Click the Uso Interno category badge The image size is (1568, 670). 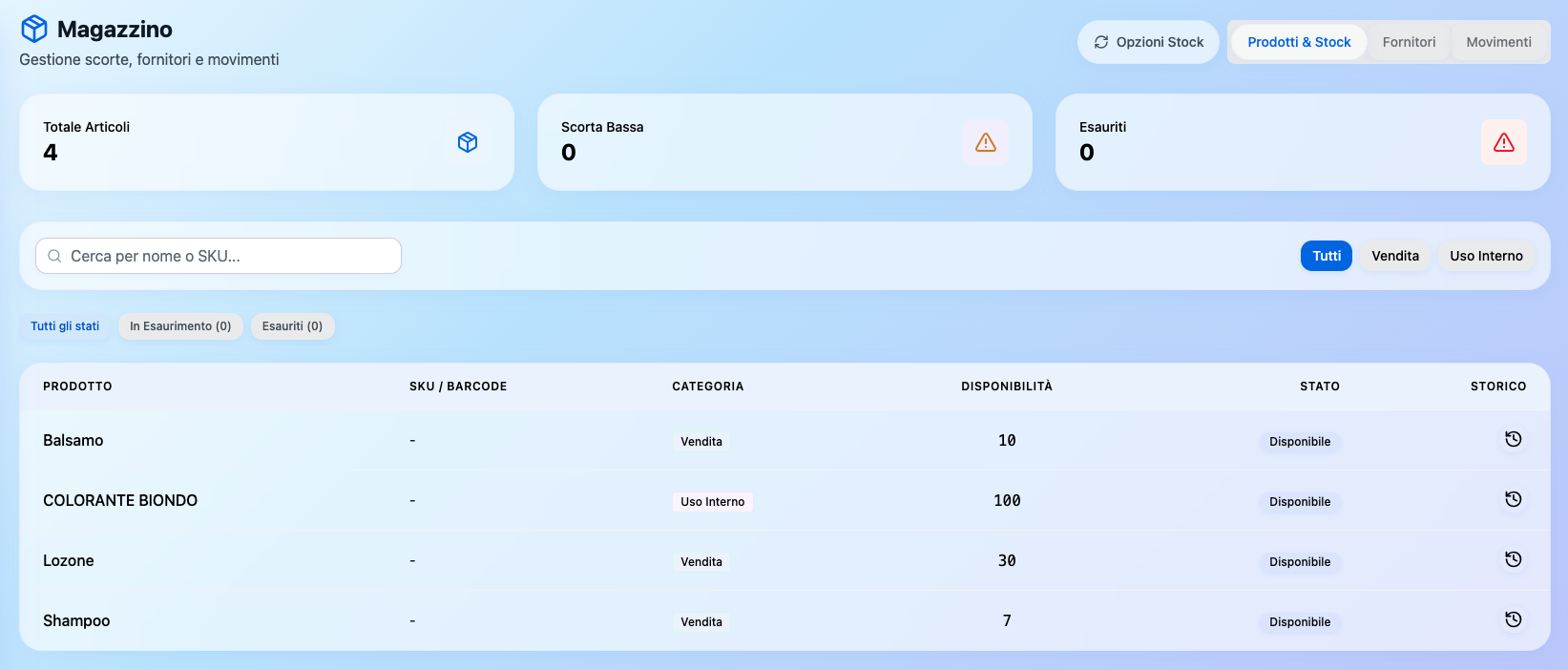click(712, 502)
